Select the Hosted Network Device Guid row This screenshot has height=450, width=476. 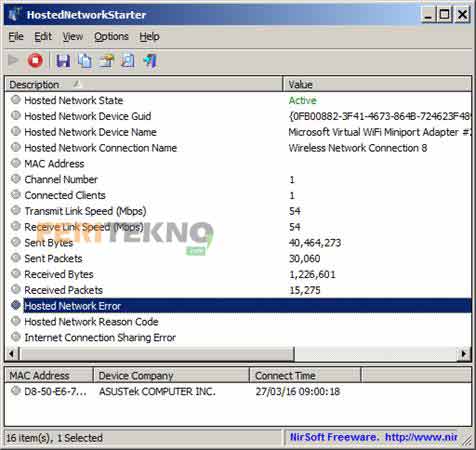click(238, 116)
